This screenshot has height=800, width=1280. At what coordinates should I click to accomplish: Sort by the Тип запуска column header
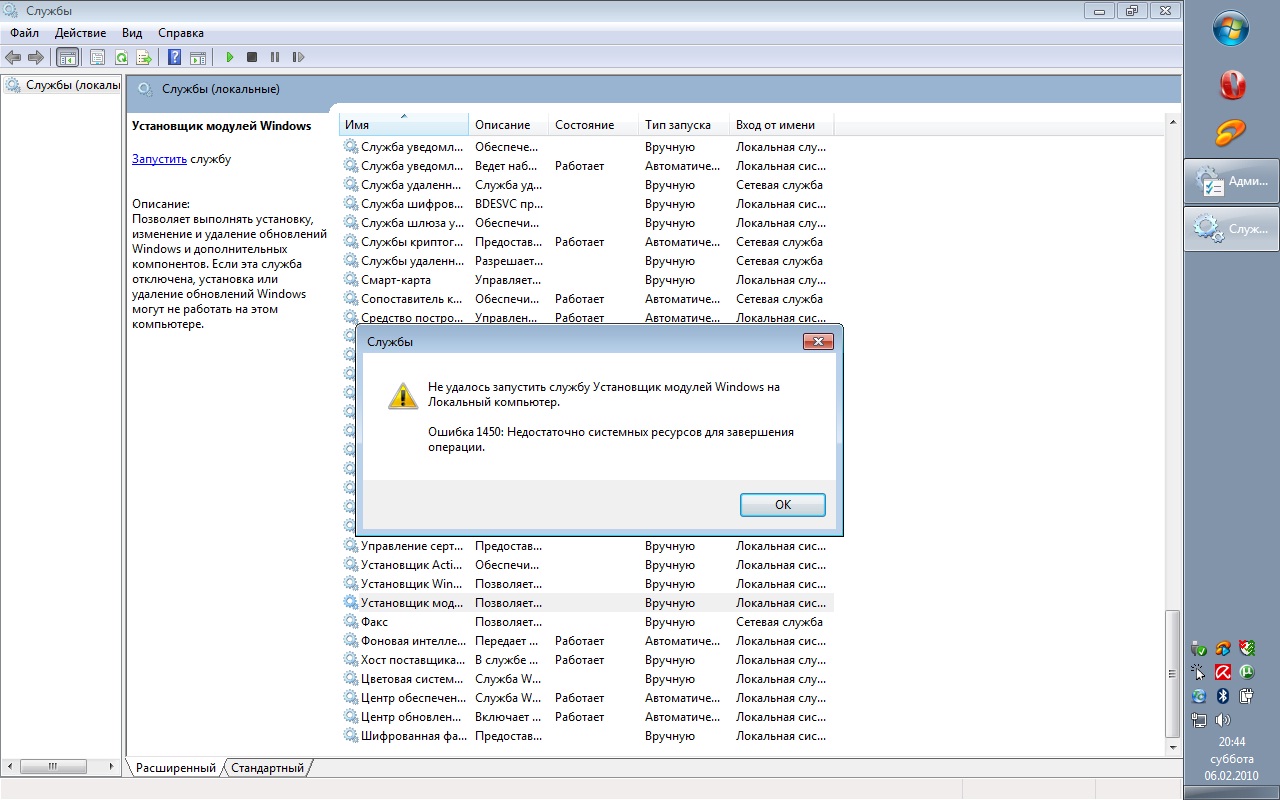684,125
